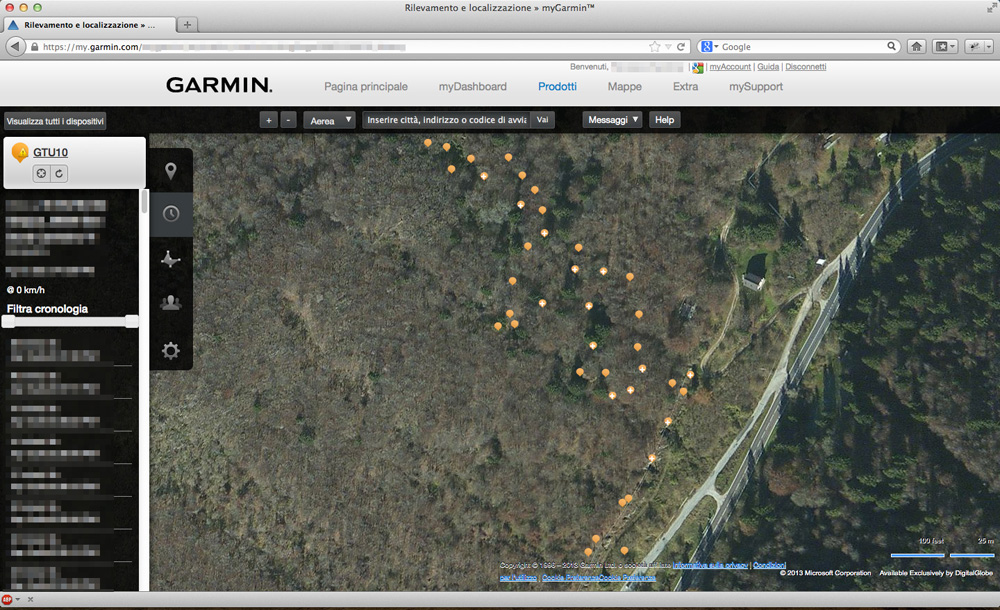Screen dimensions: 1000x610
Task: Click the browser home button
Action: (x=916, y=47)
